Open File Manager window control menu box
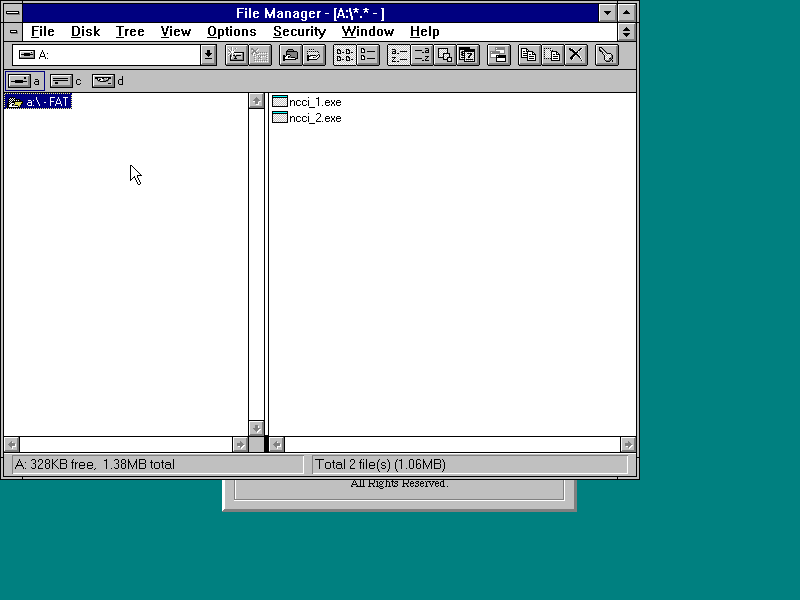Viewport: 800px width, 600px height. [13, 13]
